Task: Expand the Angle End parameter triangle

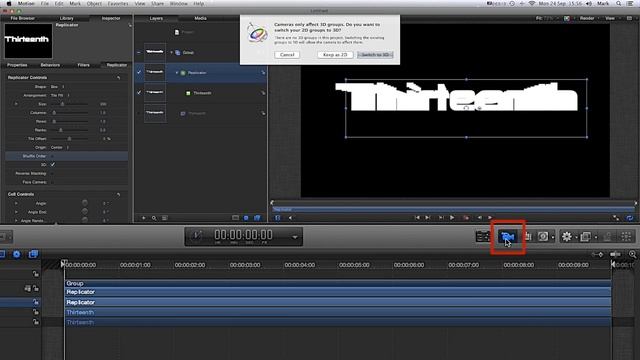Action: click(x=16, y=212)
